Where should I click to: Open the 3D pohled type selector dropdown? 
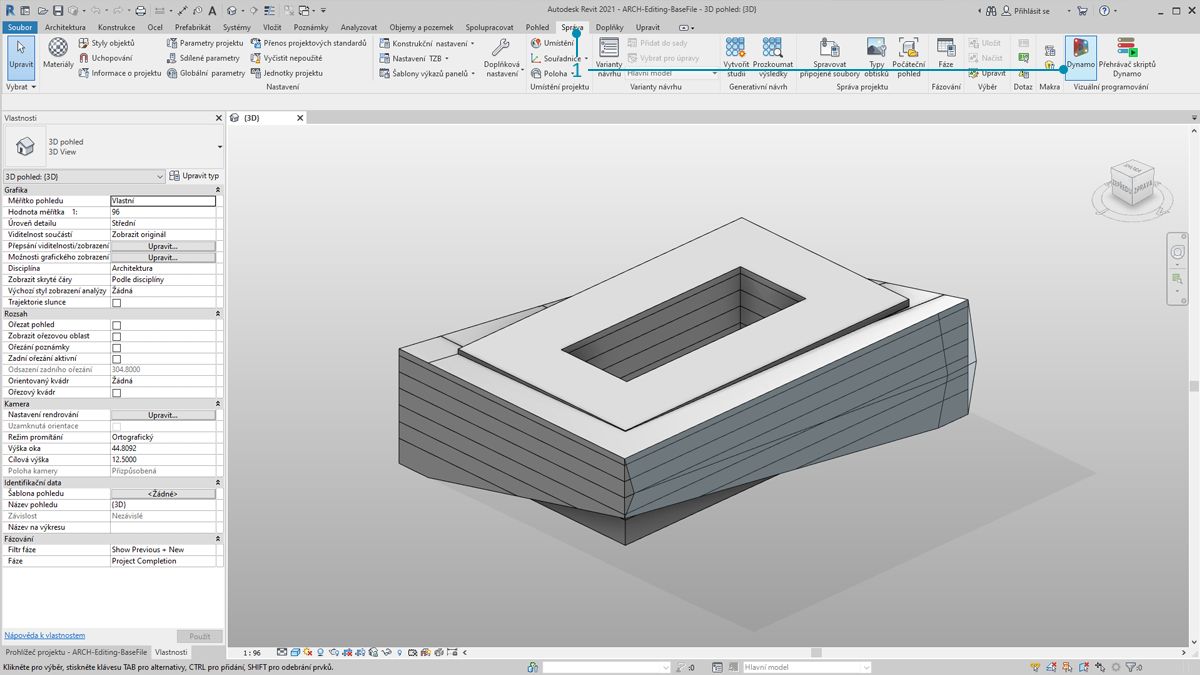click(x=113, y=147)
